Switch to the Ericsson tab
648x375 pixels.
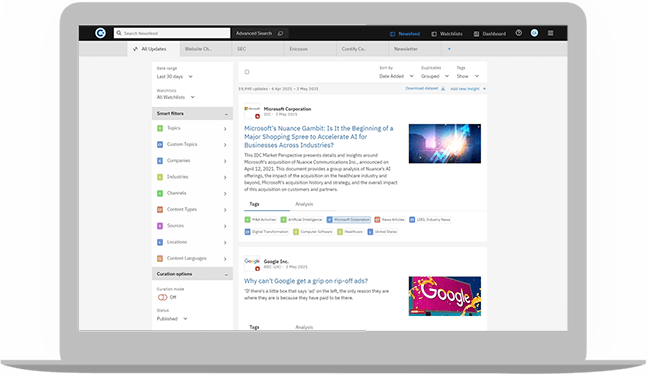(310, 49)
